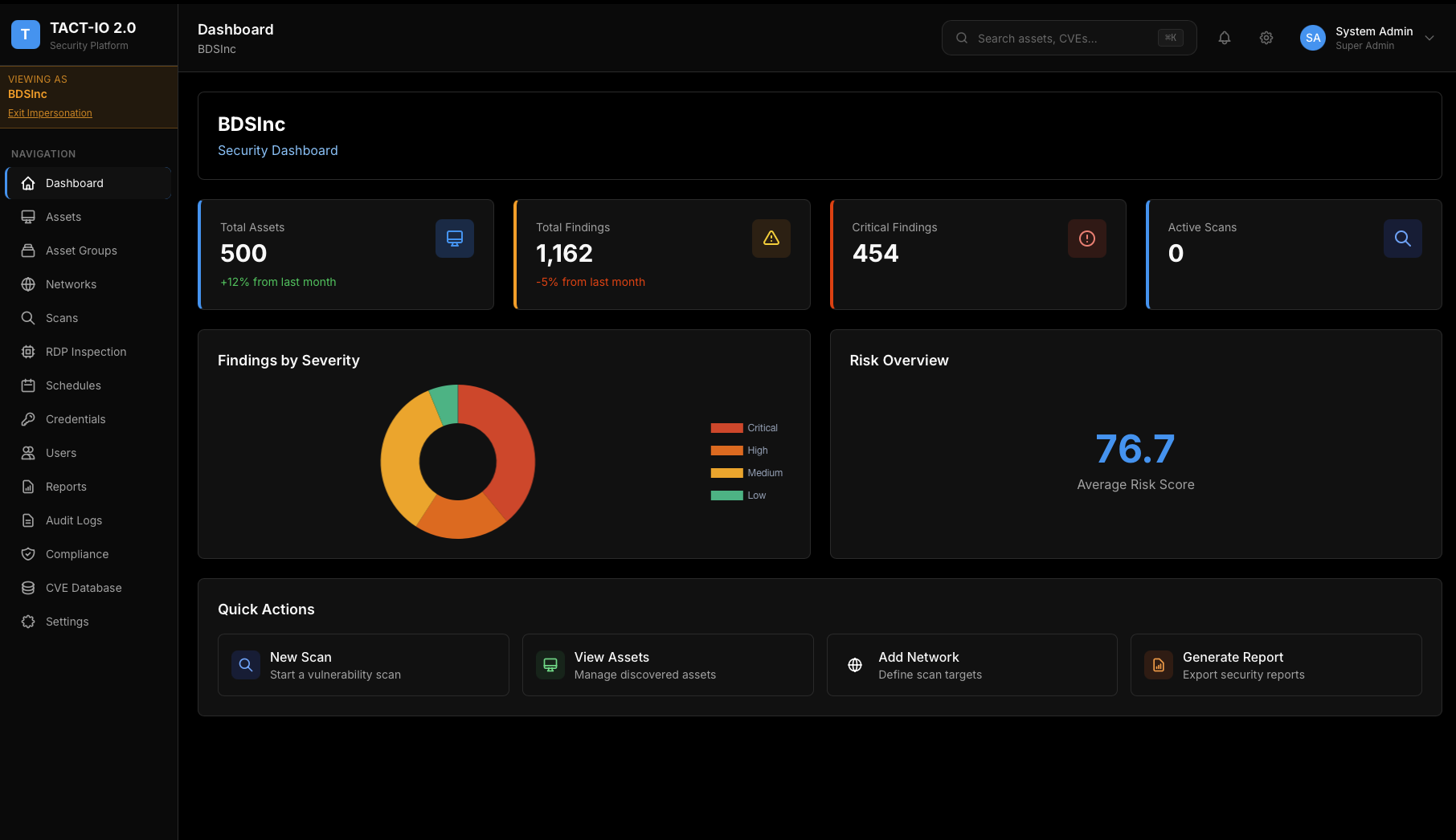Toggle the Critical legend on severity chart
1456x840 pixels.
tap(743, 427)
